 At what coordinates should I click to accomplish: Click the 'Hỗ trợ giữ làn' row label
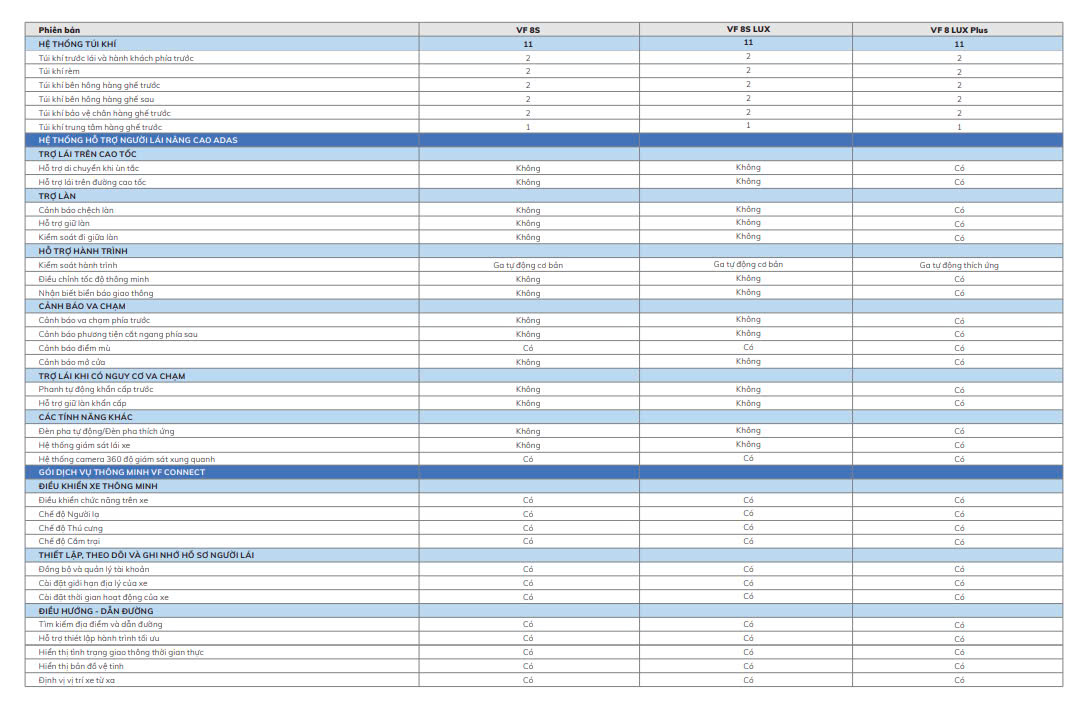[64, 223]
